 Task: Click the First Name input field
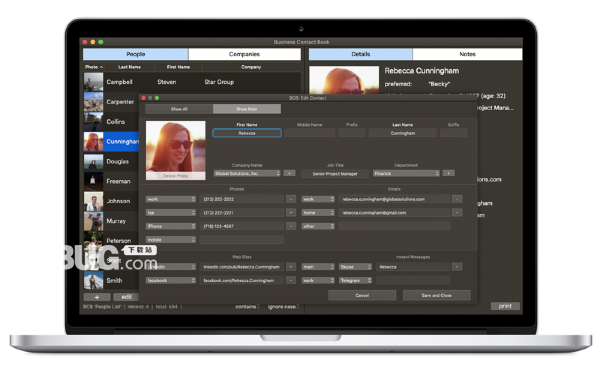click(x=247, y=133)
